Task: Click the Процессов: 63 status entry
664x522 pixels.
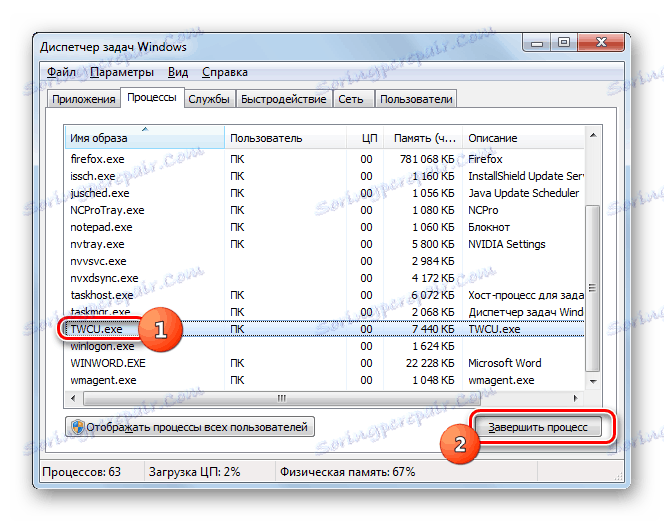Action: (x=81, y=472)
